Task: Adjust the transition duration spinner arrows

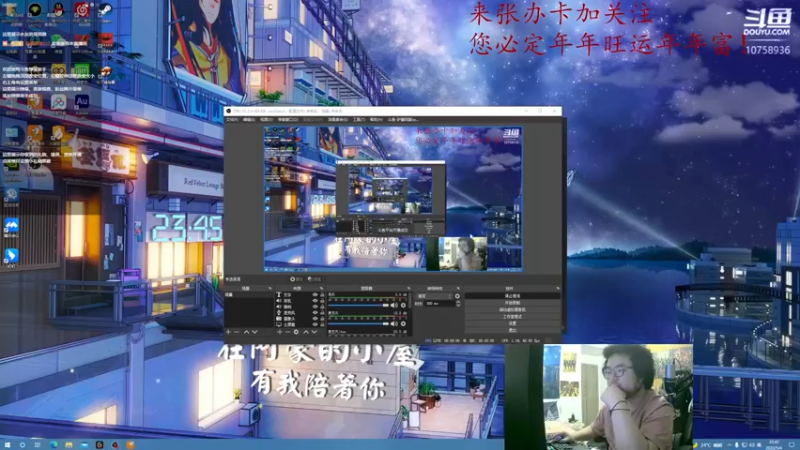Action: 458,304
